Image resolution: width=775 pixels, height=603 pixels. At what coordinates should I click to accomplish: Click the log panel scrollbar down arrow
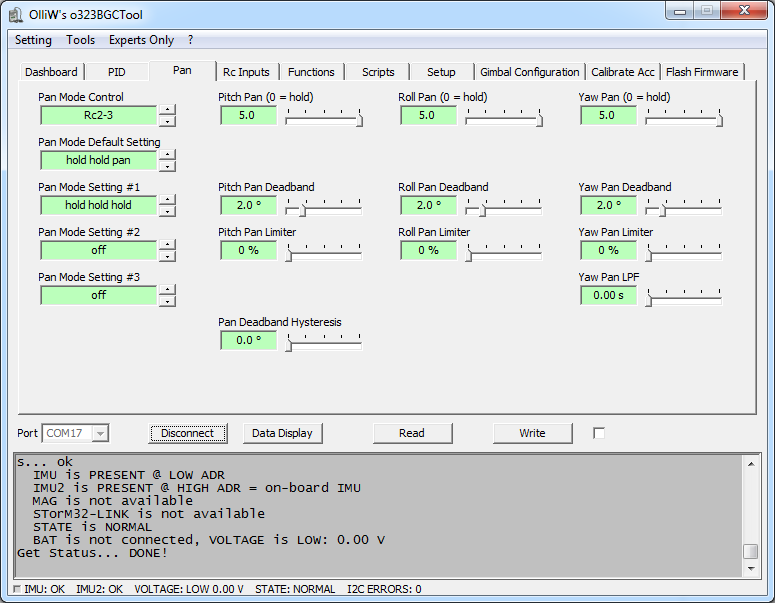750,568
